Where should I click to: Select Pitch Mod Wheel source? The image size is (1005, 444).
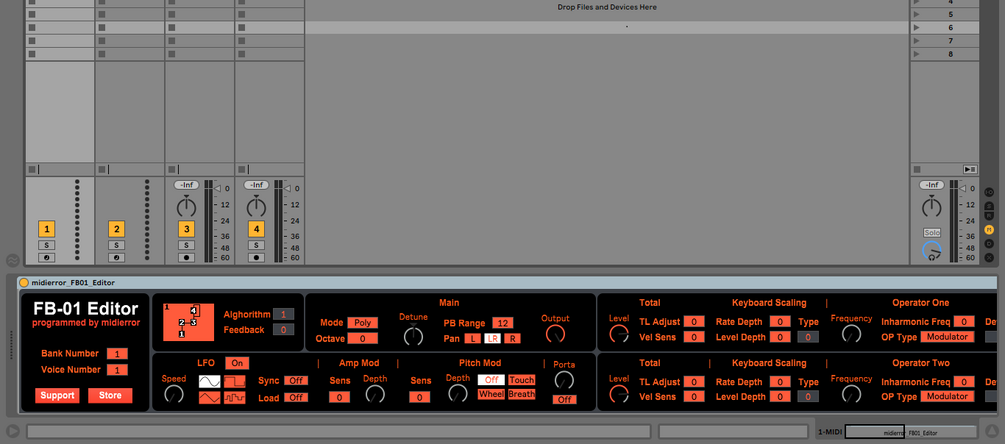491,395
